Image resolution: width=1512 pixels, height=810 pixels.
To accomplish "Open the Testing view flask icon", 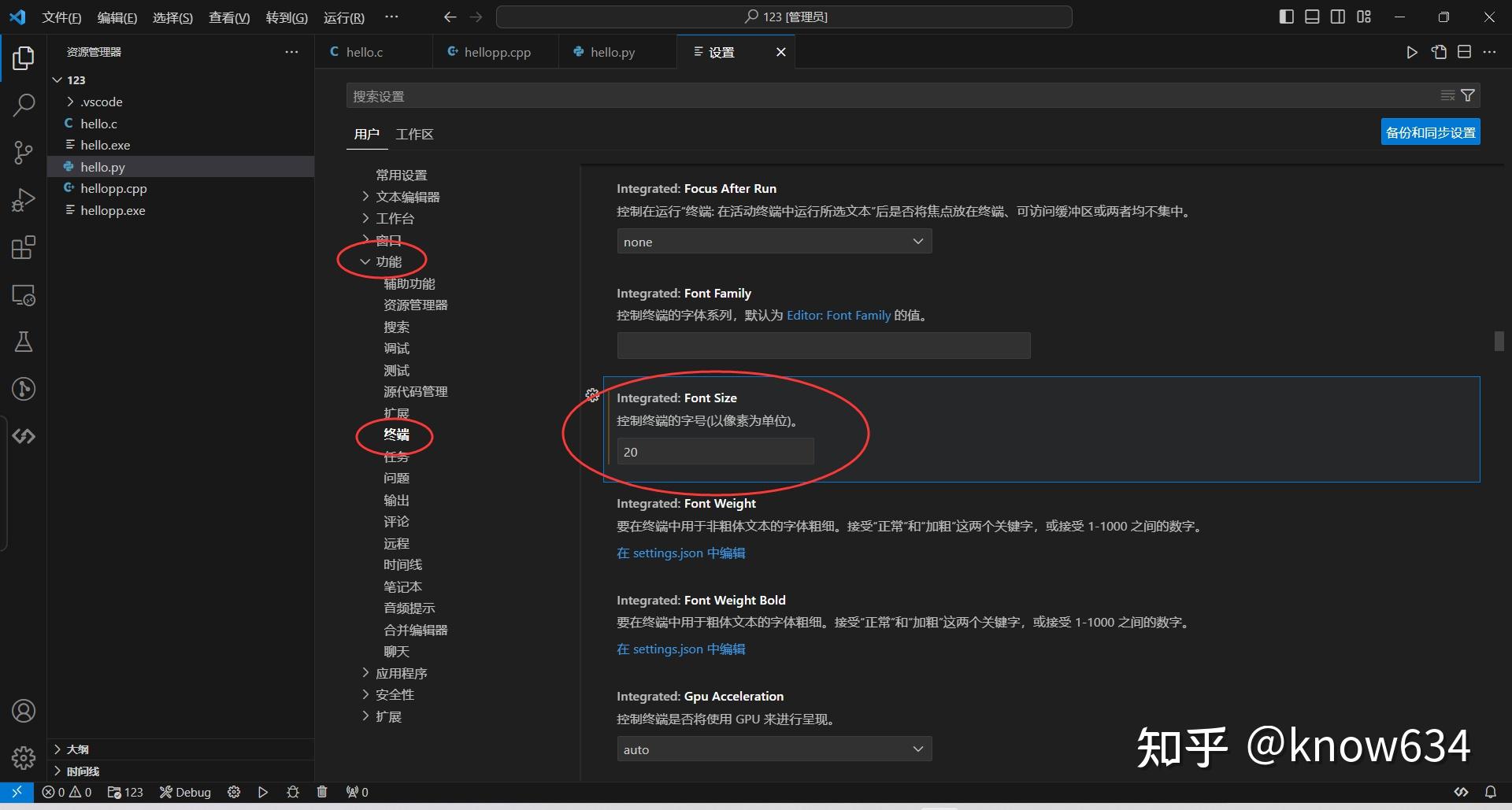I will pos(23,341).
